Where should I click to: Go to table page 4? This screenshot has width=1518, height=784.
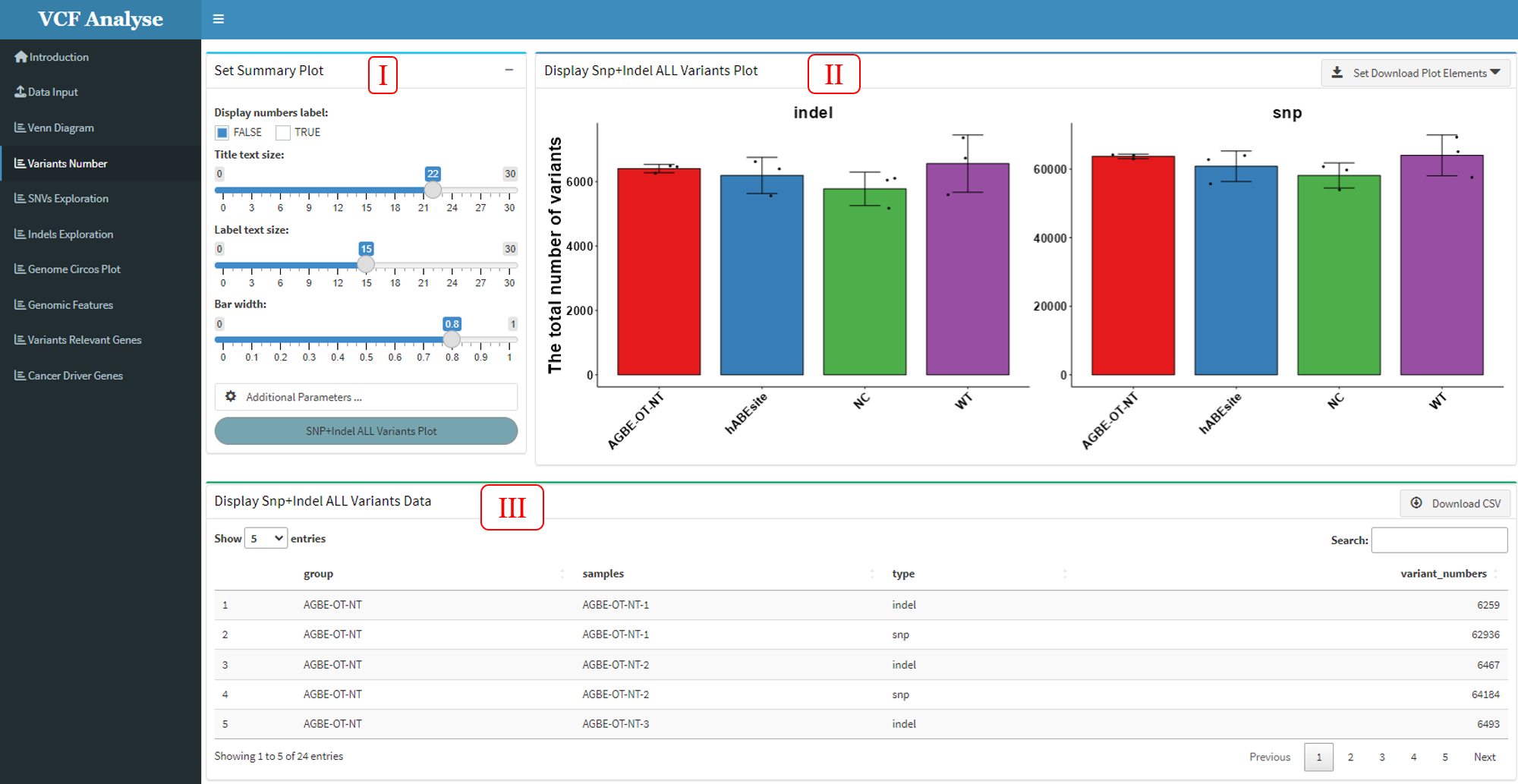point(1413,757)
